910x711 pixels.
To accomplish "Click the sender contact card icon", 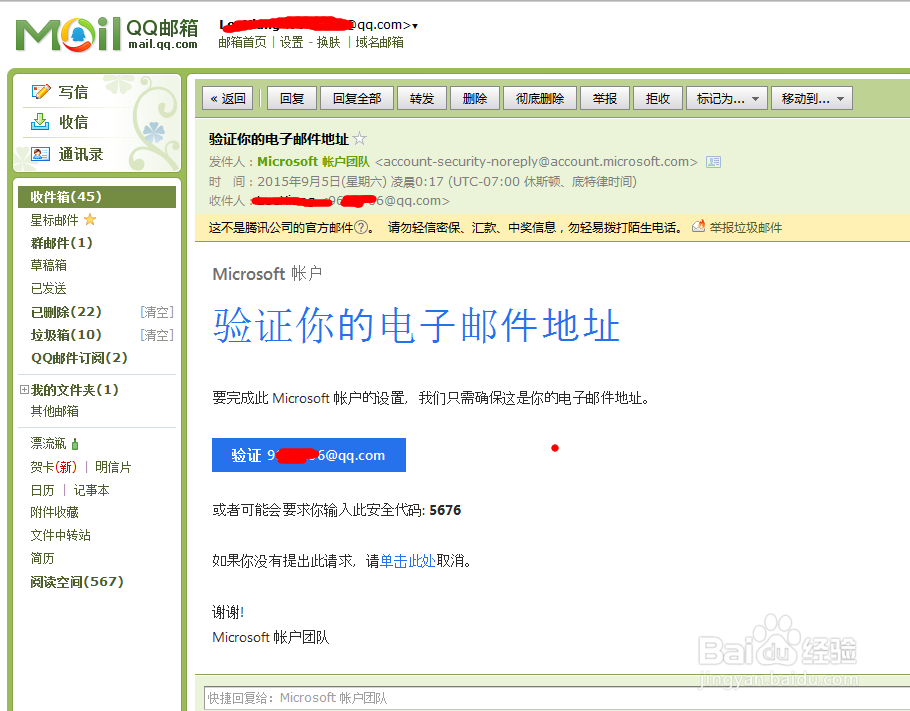I will pos(713,162).
